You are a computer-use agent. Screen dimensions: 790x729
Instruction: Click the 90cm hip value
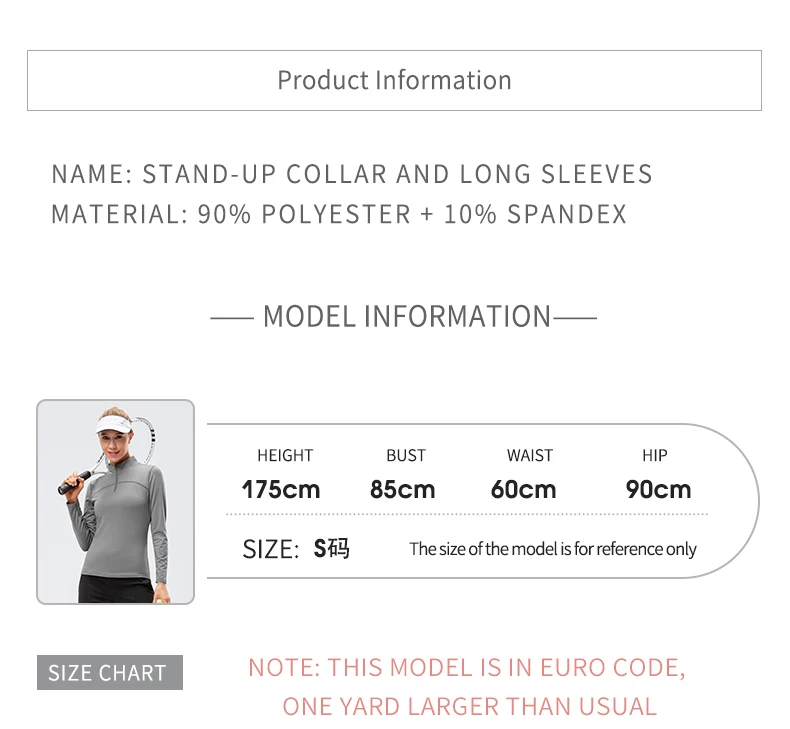coord(659,490)
